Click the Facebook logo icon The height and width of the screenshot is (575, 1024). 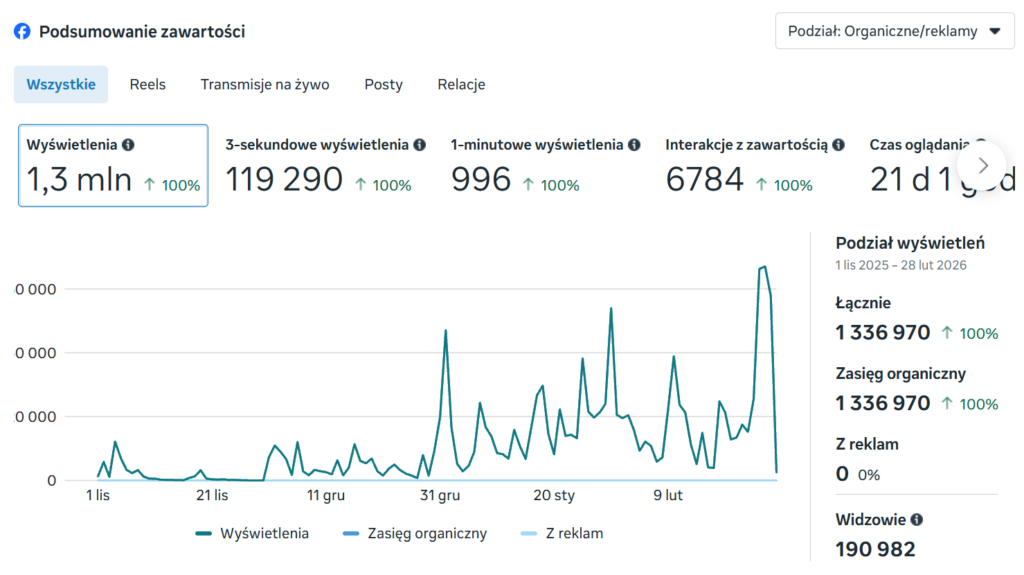pyautogui.click(x=22, y=31)
